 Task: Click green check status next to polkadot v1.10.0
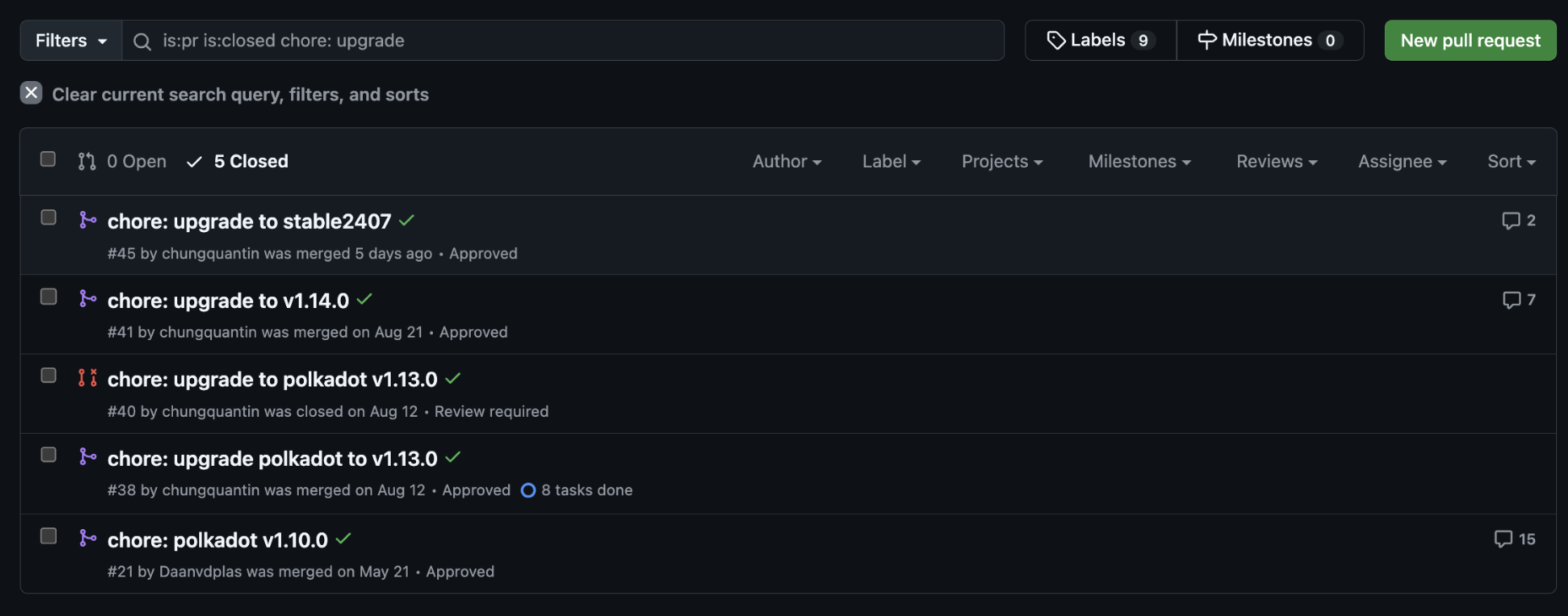coord(343,538)
